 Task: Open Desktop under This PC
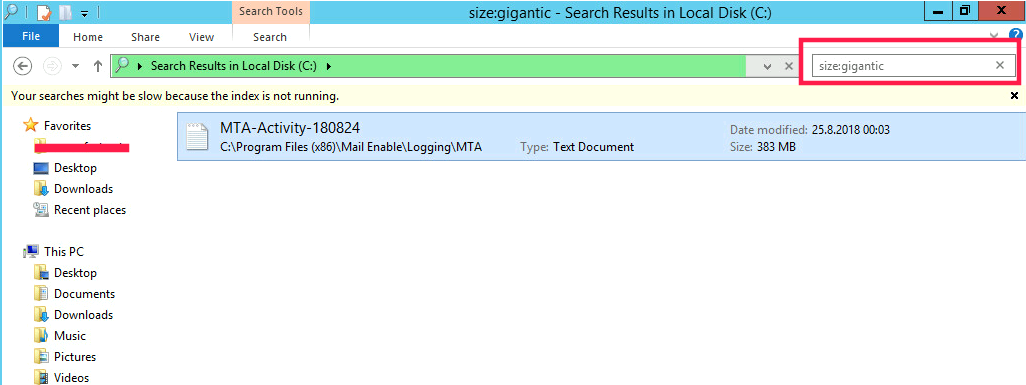75,272
